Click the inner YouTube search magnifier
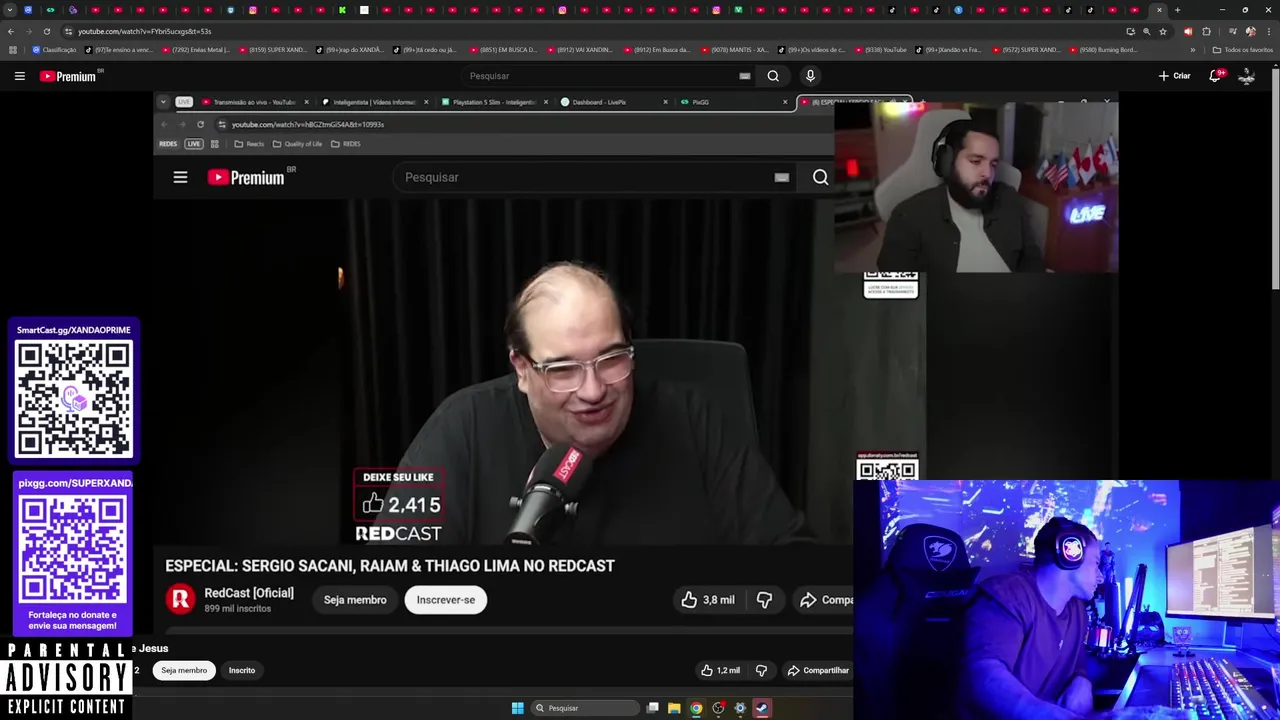Screen dimensions: 1280x720 [x=820, y=177]
